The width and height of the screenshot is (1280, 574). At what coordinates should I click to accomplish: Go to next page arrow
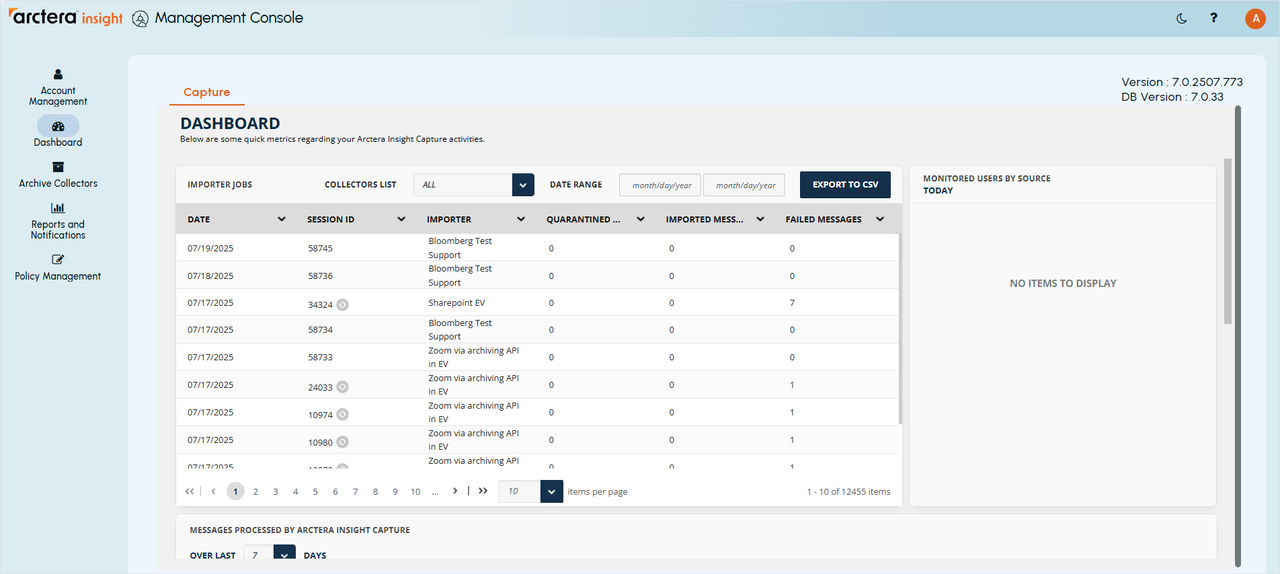click(x=455, y=491)
